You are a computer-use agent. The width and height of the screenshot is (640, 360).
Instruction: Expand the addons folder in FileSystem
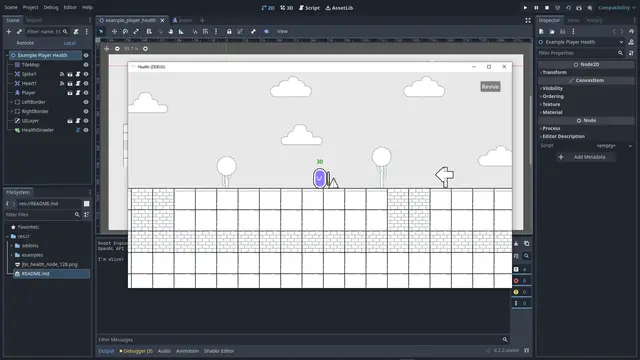pyautogui.click(x=11, y=246)
